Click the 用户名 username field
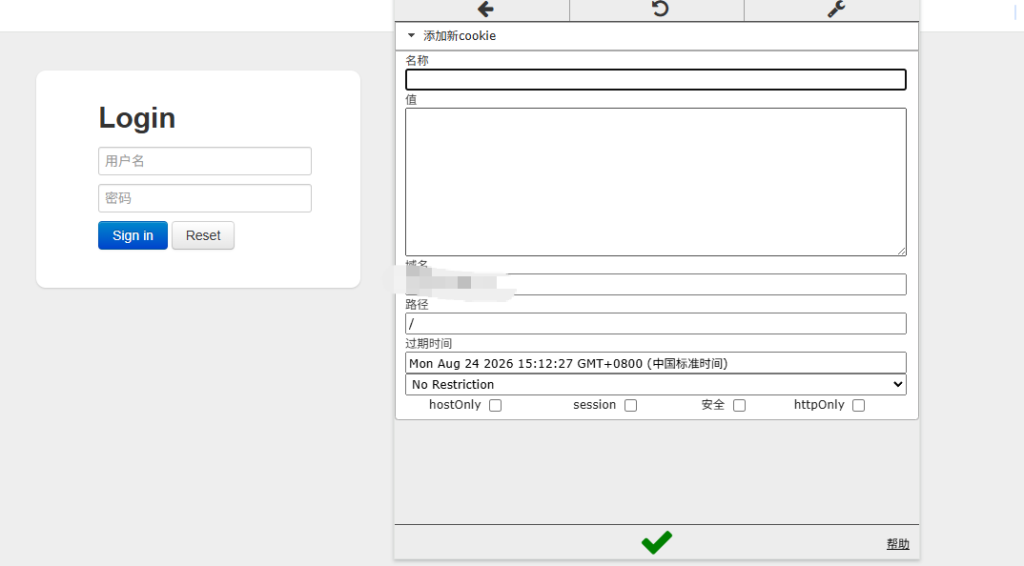1024x566 pixels. click(204, 161)
